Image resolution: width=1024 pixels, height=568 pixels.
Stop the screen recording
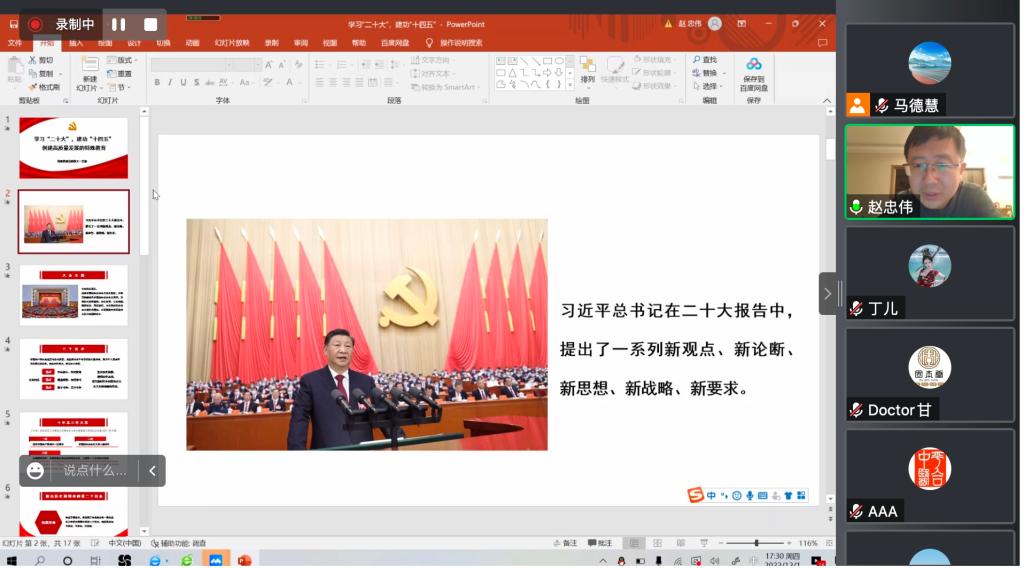(150, 24)
